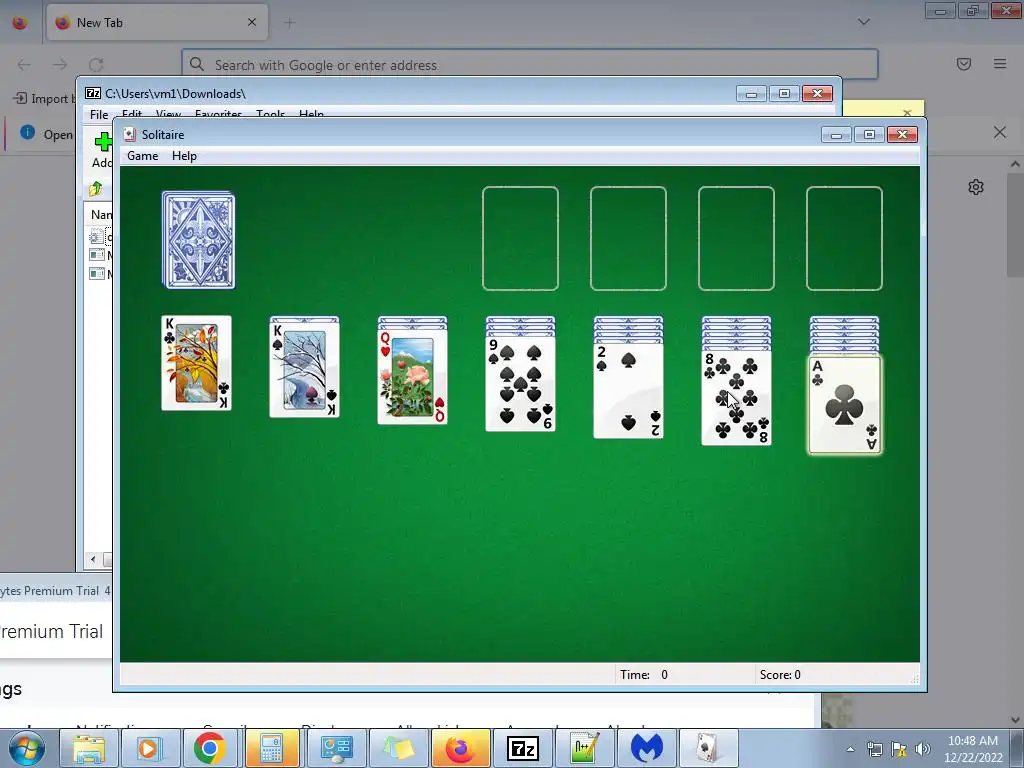Minimize the 7-Zip Downloads window
The width and height of the screenshot is (1024, 768).
click(751, 93)
